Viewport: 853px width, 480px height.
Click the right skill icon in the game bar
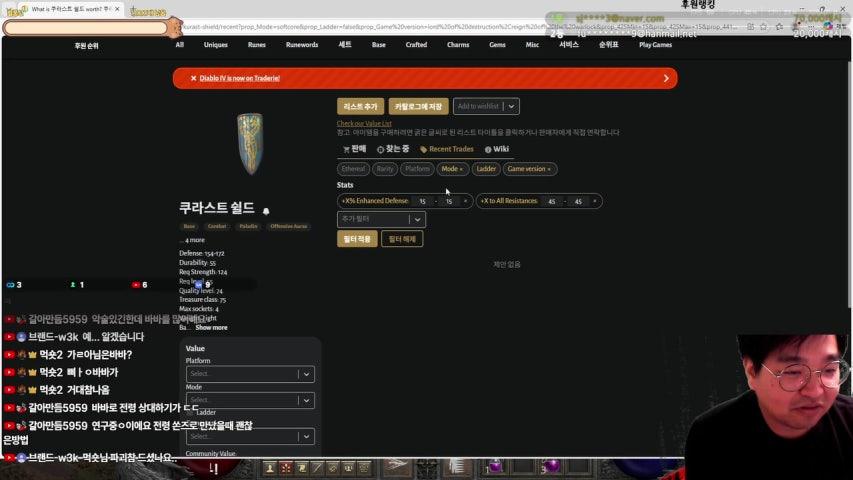click(x=458, y=466)
